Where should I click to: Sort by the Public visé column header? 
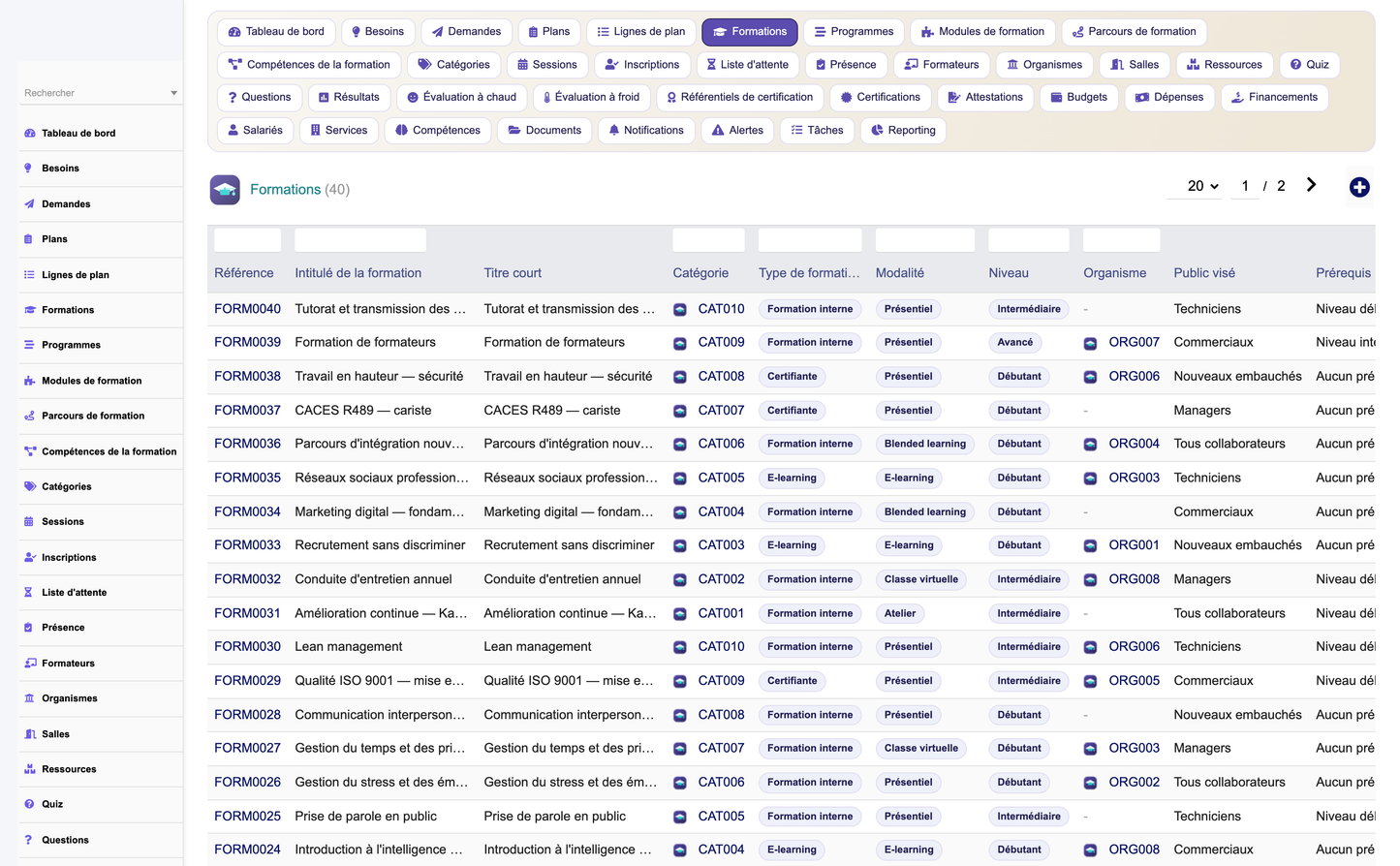click(x=1204, y=273)
